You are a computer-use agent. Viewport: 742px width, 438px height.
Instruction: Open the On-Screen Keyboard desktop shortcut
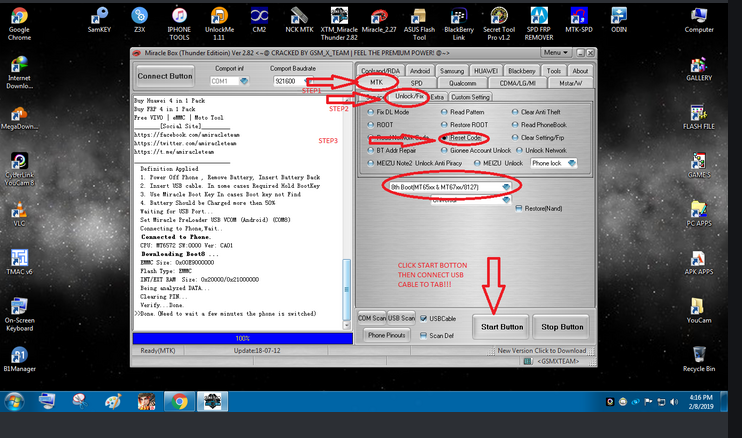click(19, 315)
